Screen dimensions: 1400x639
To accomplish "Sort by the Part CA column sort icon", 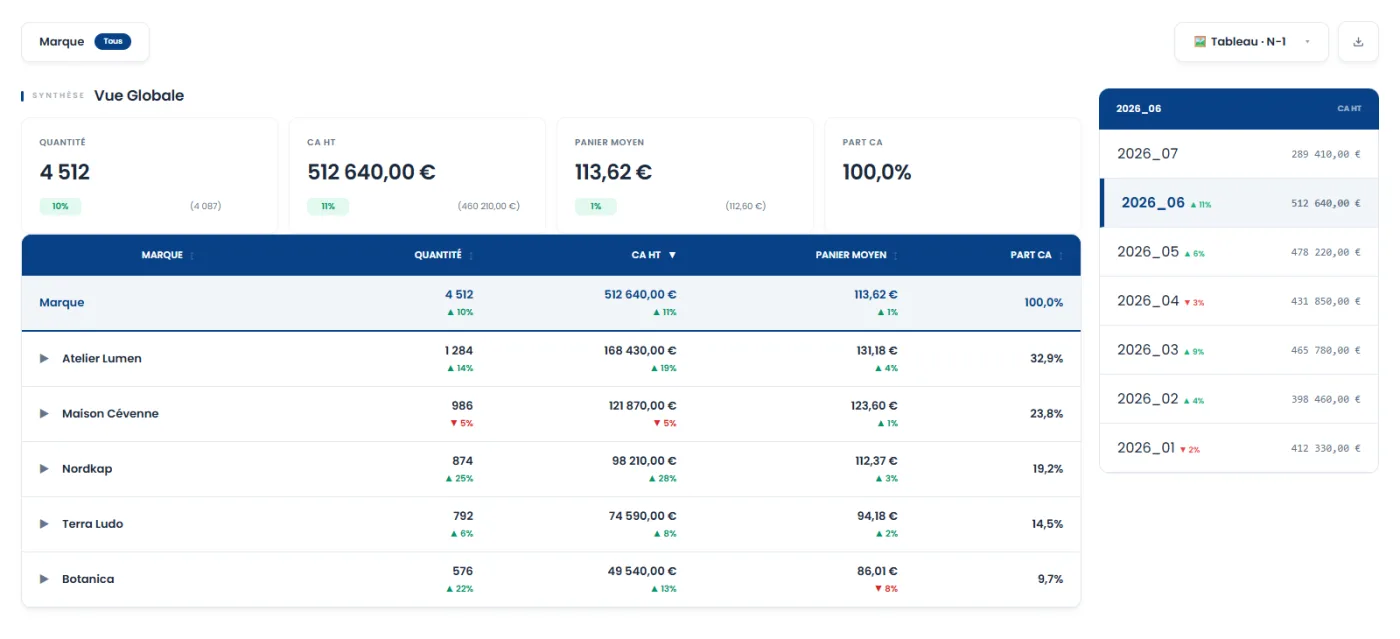I will [1060, 256].
